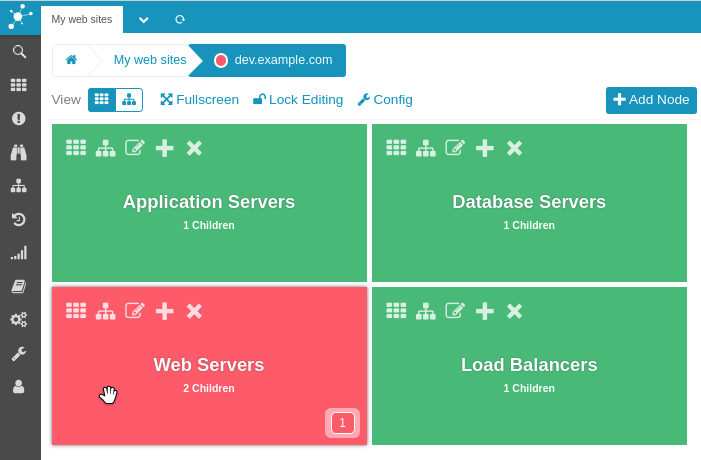The image size is (701, 460).
Task: Click My web sites breadcrumb
Action: 150,60
